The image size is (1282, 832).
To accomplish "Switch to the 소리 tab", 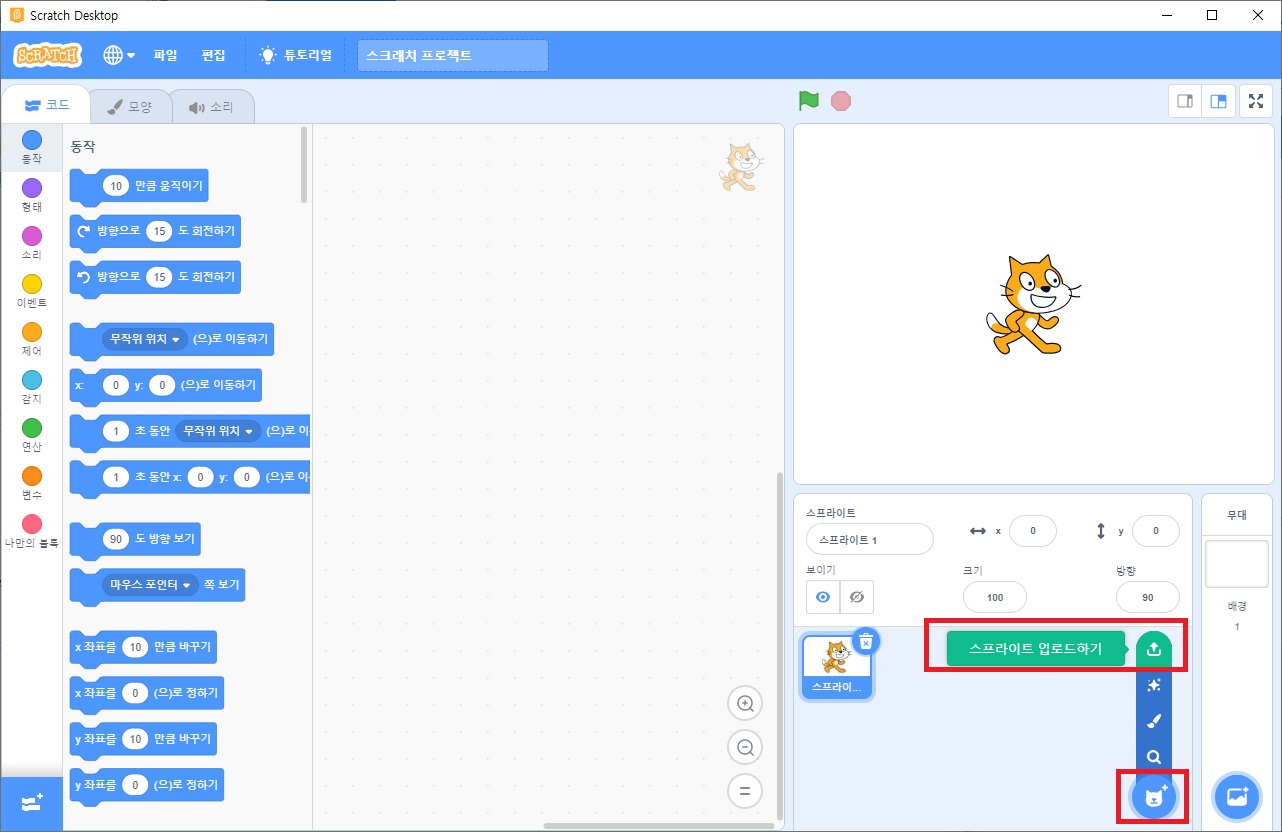I will pos(211,106).
